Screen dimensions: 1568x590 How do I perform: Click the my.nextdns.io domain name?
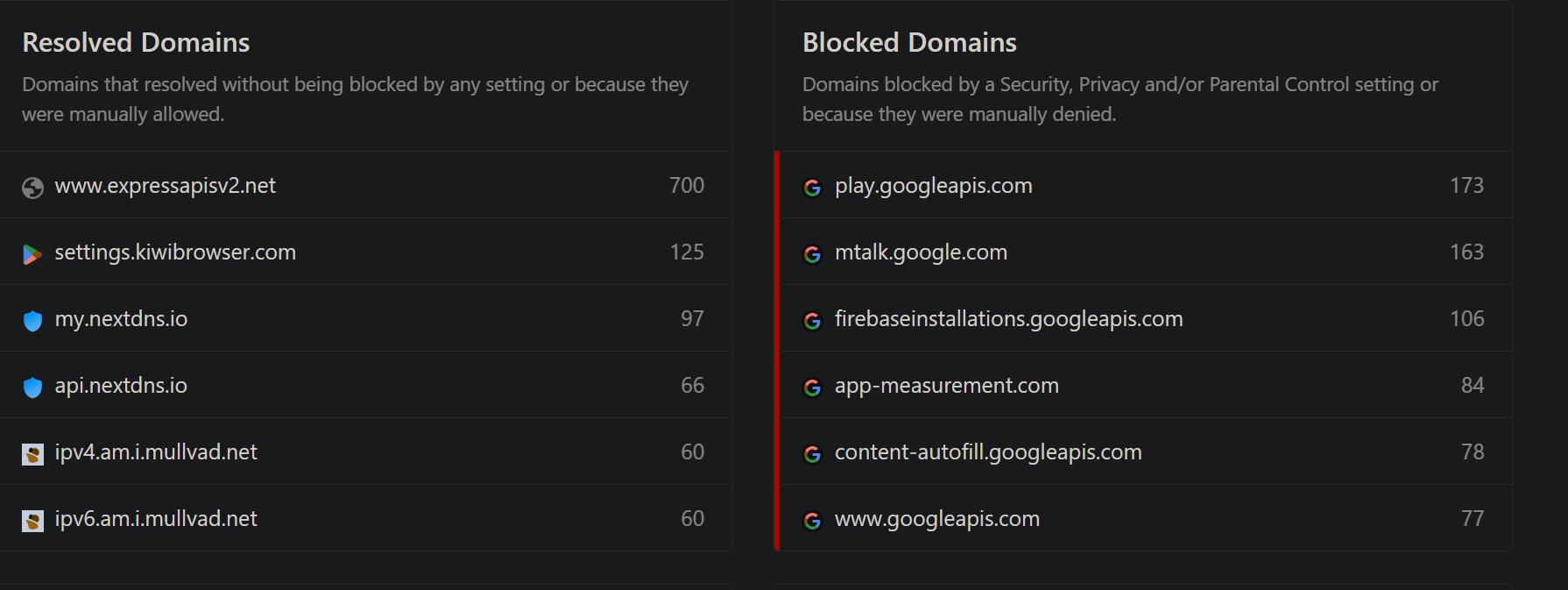[121, 319]
